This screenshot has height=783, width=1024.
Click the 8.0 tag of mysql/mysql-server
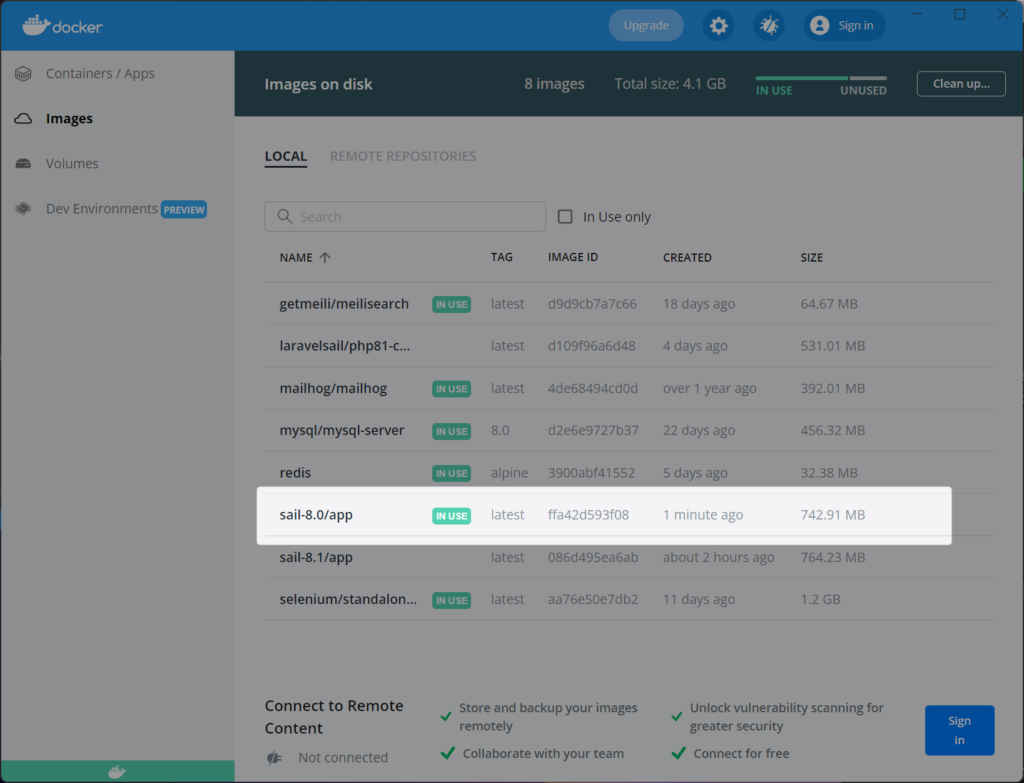point(500,430)
